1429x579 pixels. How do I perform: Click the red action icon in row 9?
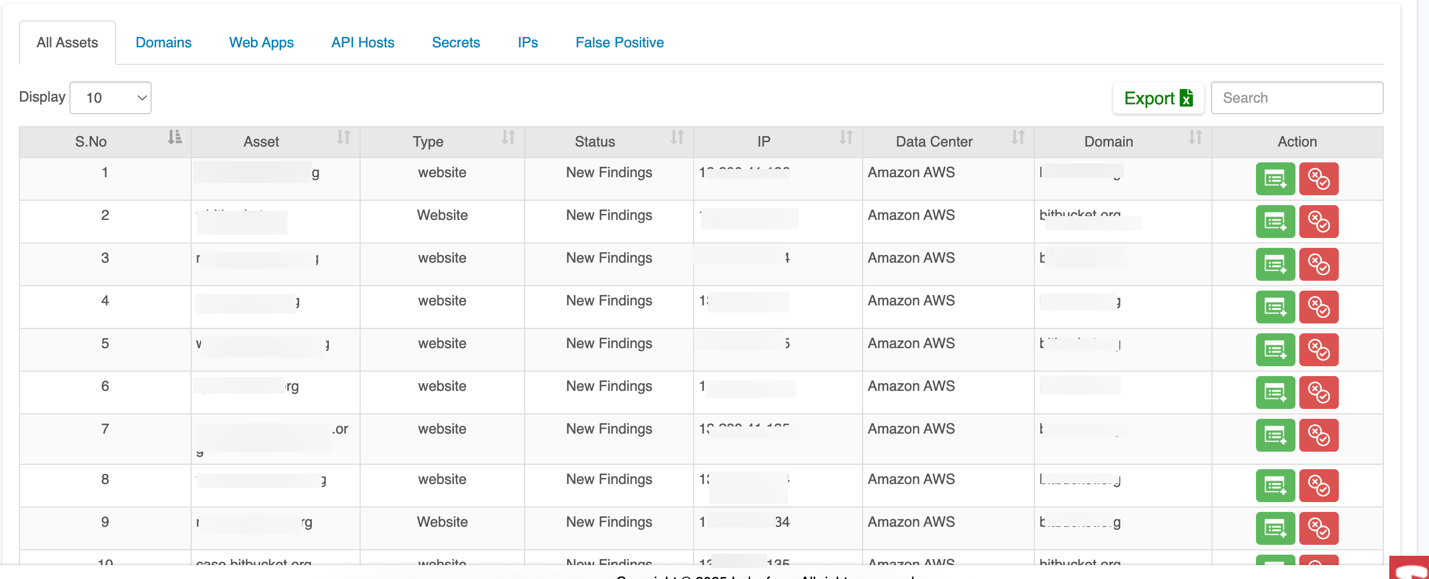(1319, 528)
